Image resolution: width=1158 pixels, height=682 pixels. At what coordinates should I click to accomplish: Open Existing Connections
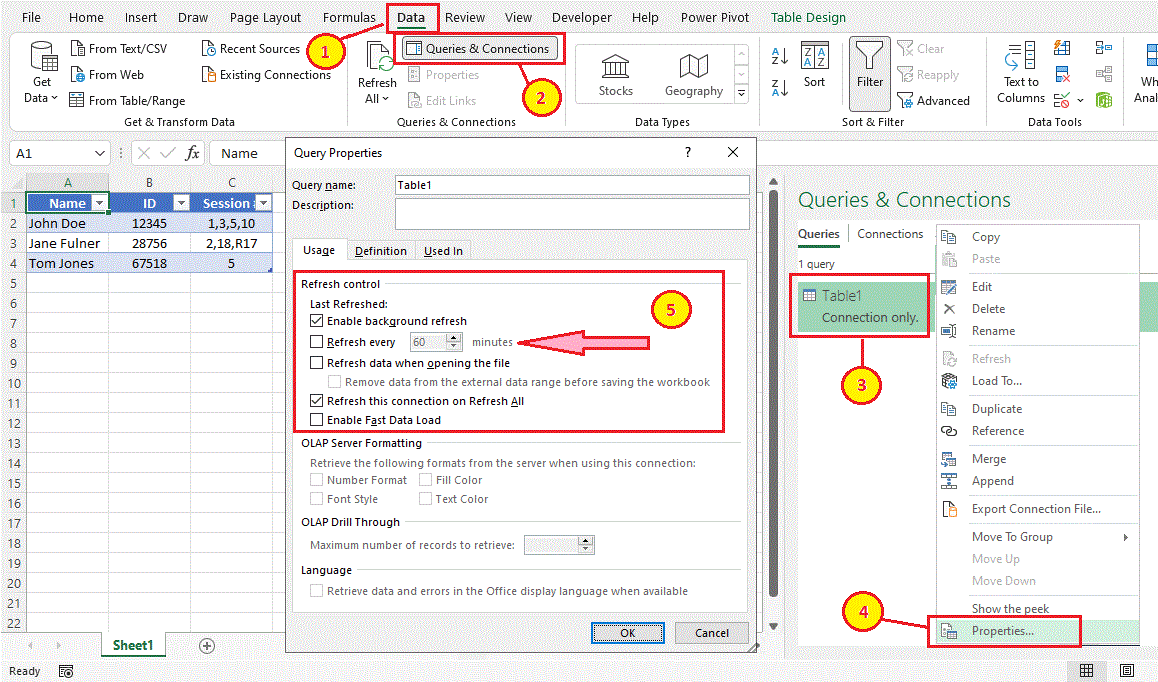pyautogui.click(x=266, y=75)
